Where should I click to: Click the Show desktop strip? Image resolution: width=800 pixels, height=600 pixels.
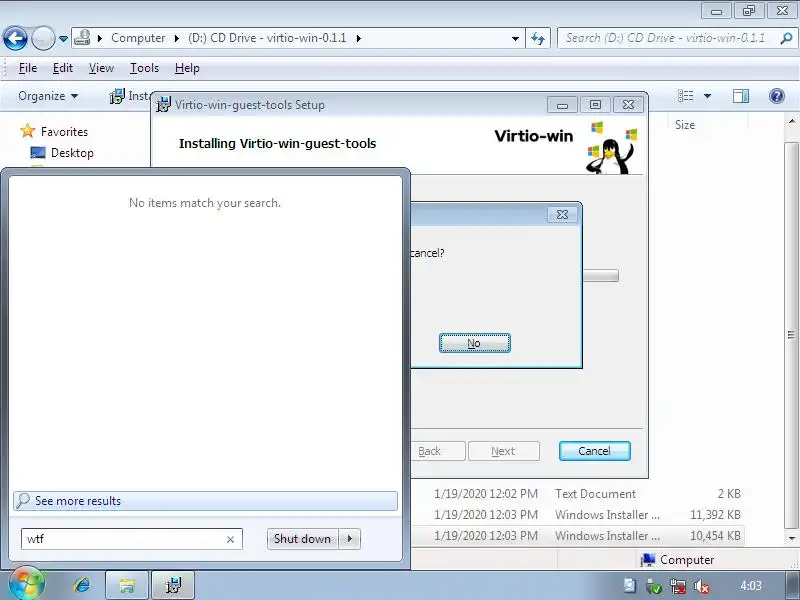(790, 585)
